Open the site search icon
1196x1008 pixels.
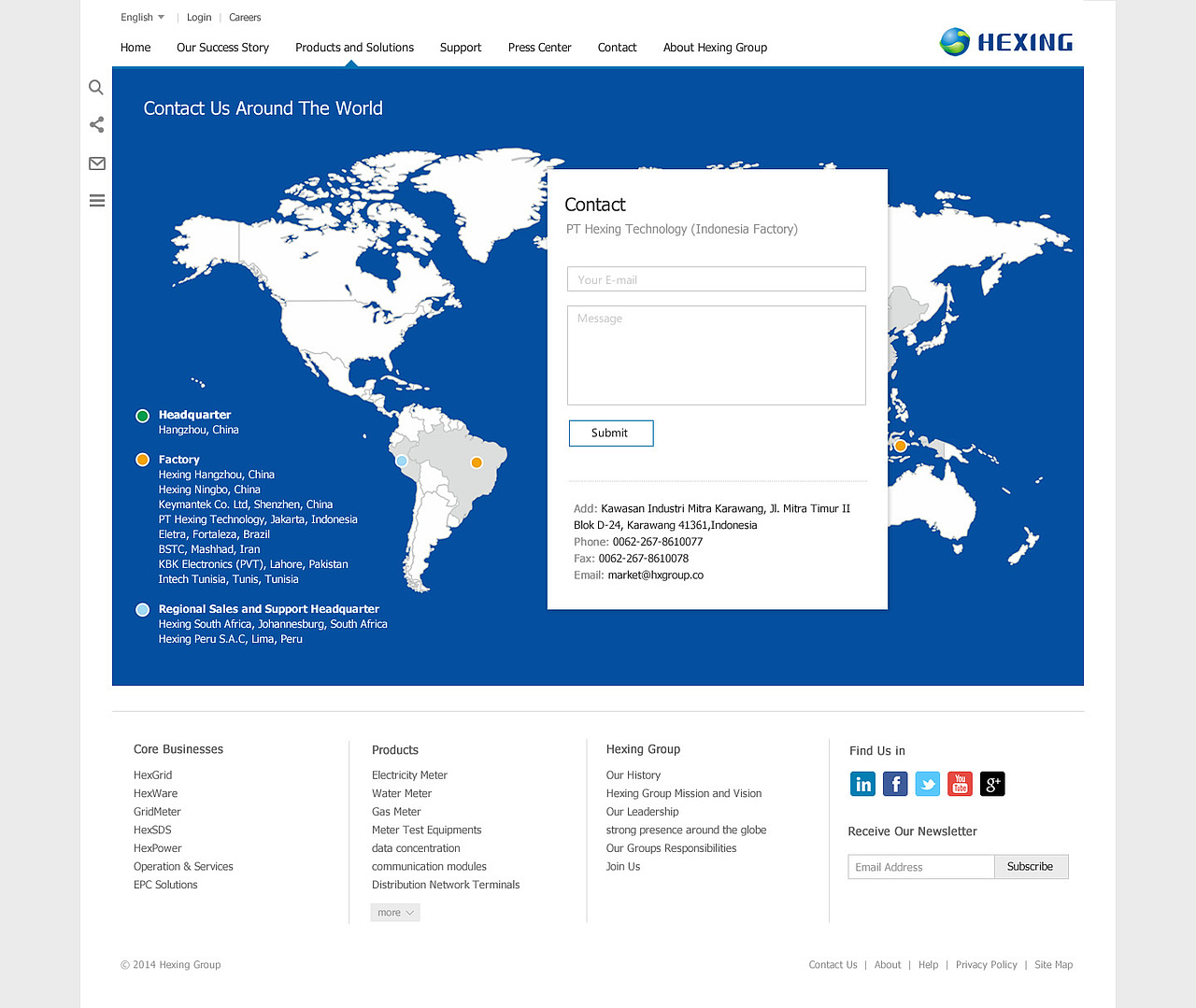point(96,87)
